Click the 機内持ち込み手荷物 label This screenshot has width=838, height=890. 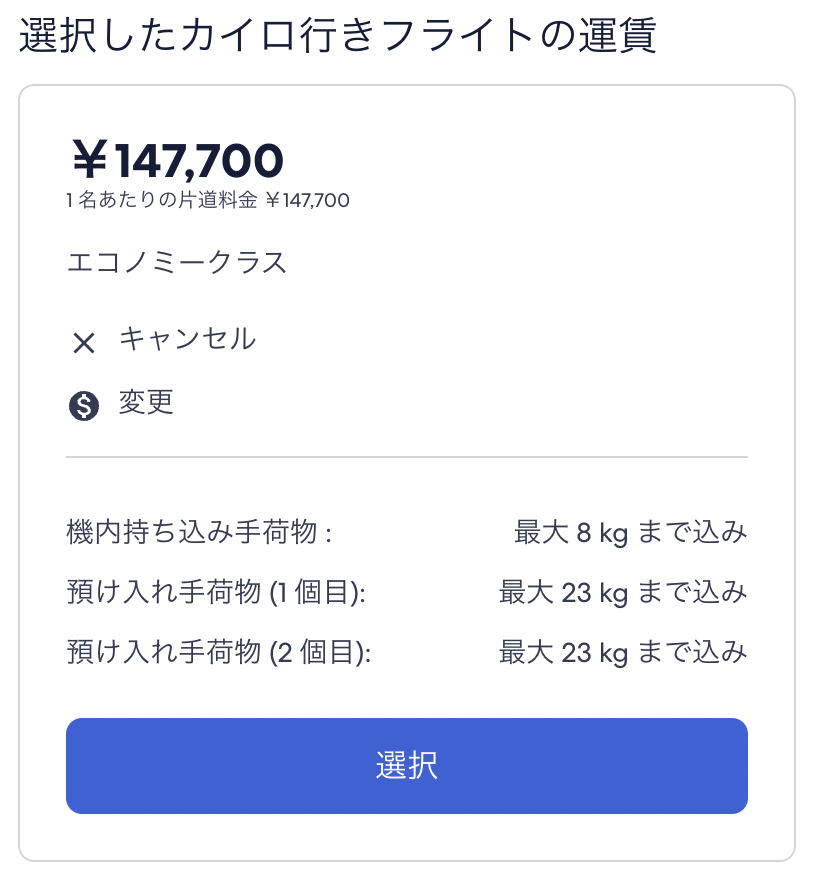[x=192, y=532]
